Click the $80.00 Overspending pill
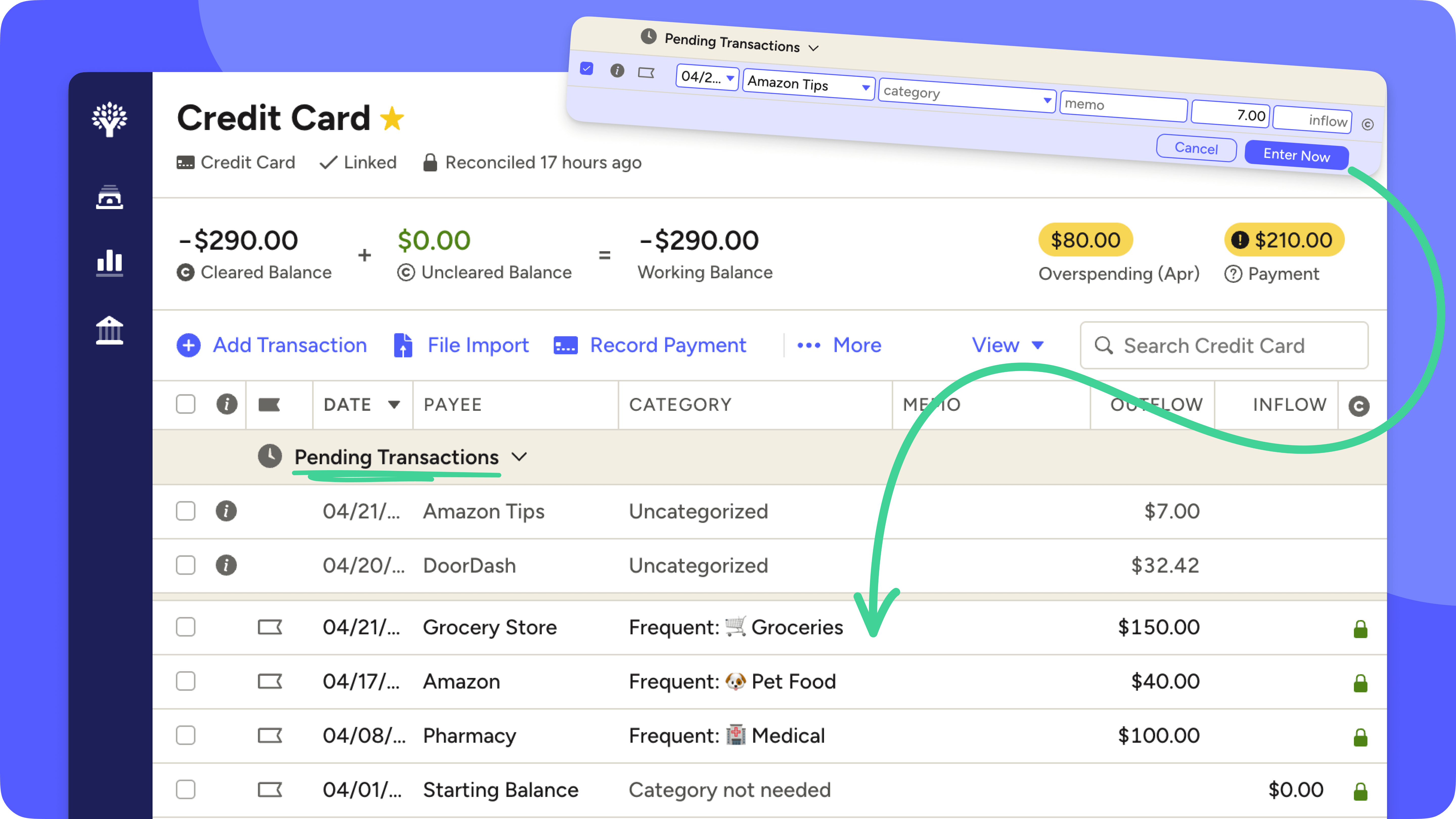 [x=1085, y=240]
